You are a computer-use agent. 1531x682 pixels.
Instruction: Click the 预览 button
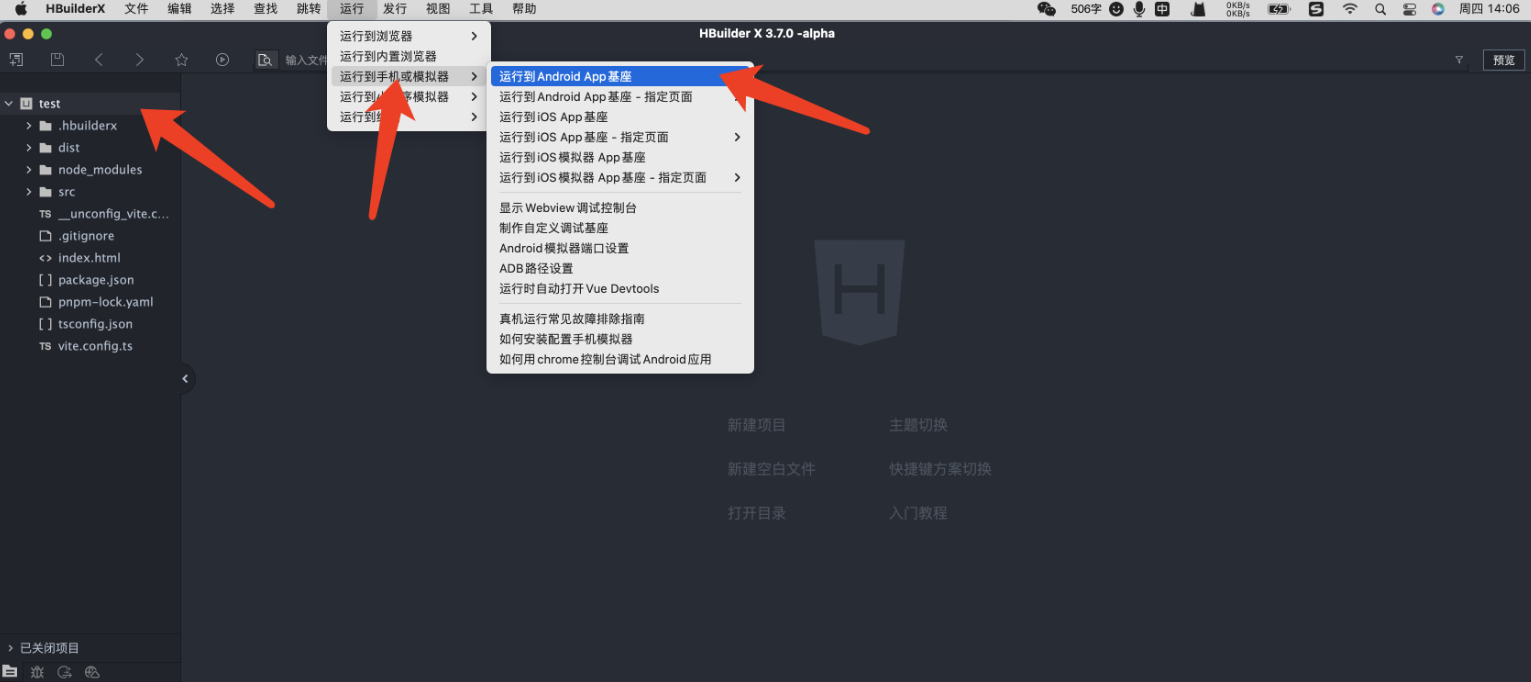coord(1504,60)
